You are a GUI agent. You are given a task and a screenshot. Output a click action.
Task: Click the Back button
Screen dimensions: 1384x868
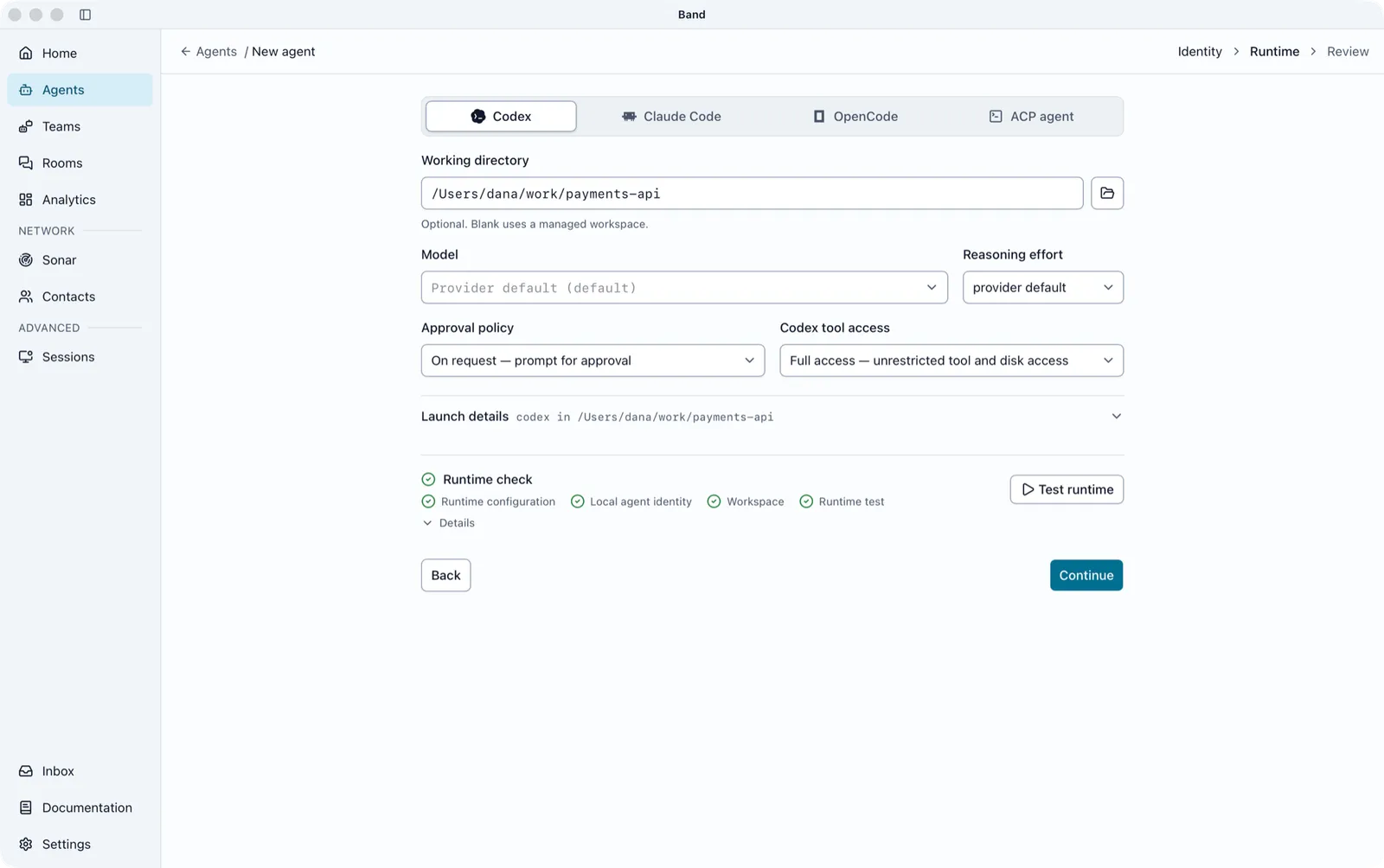pyautogui.click(x=445, y=575)
